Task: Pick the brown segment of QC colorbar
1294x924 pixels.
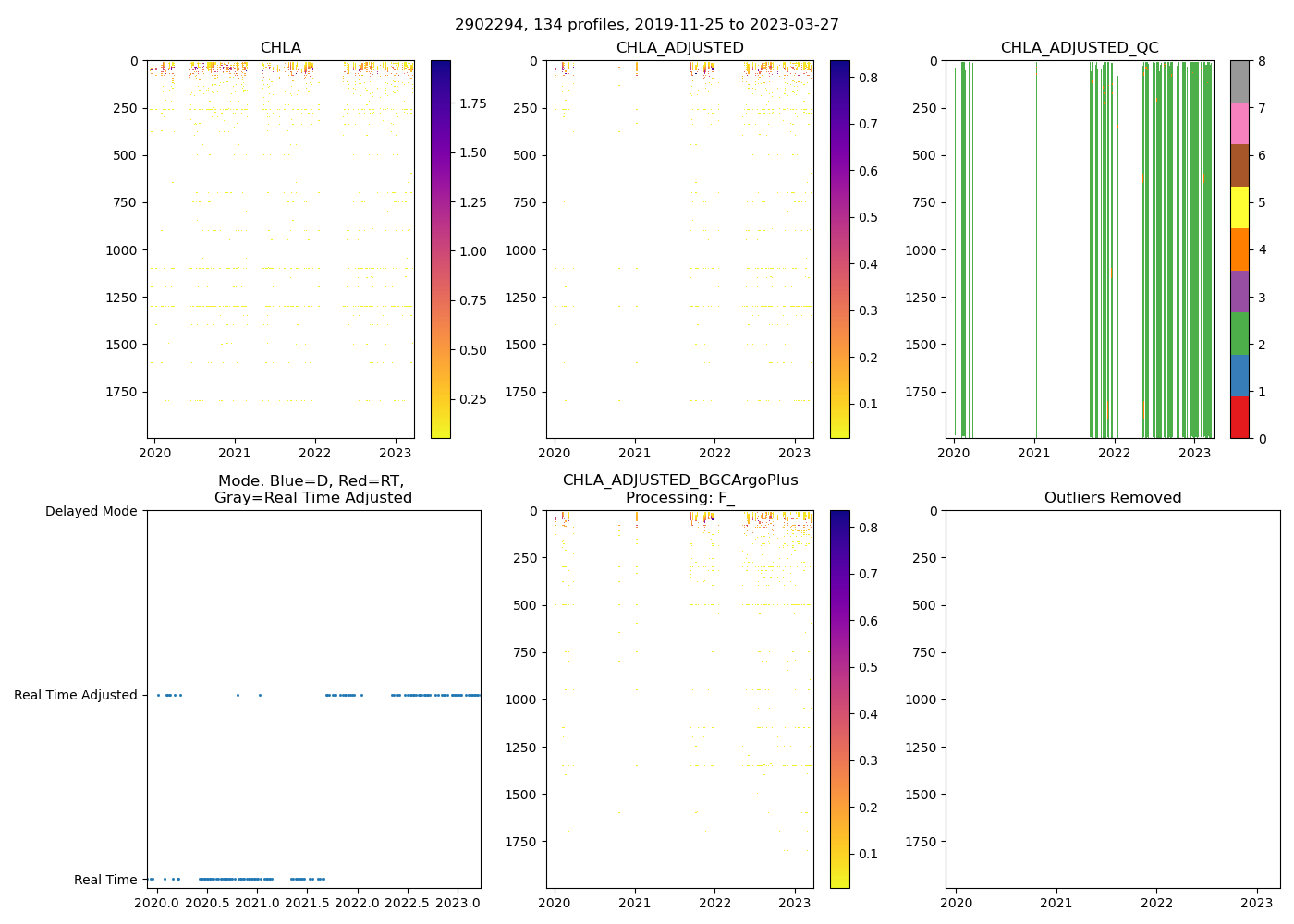Action: pyautogui.click(x=1239, y=165)
